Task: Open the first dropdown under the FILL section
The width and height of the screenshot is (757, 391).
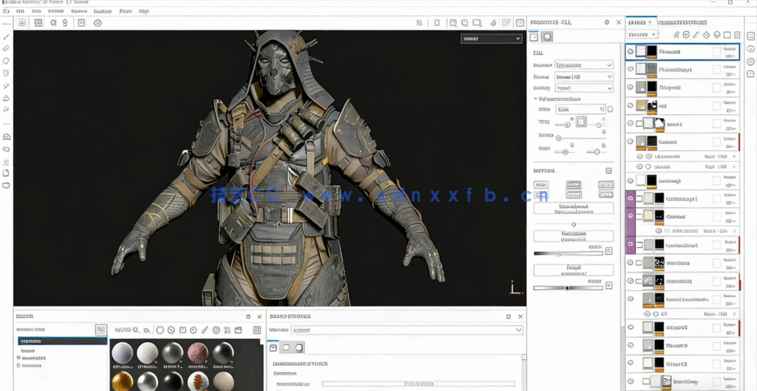Action: coord(584,65)
